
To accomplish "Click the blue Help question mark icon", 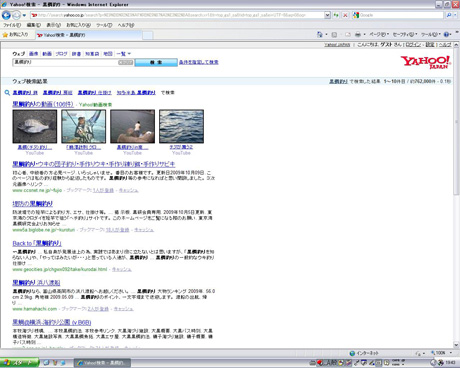I will pos(447,34).
